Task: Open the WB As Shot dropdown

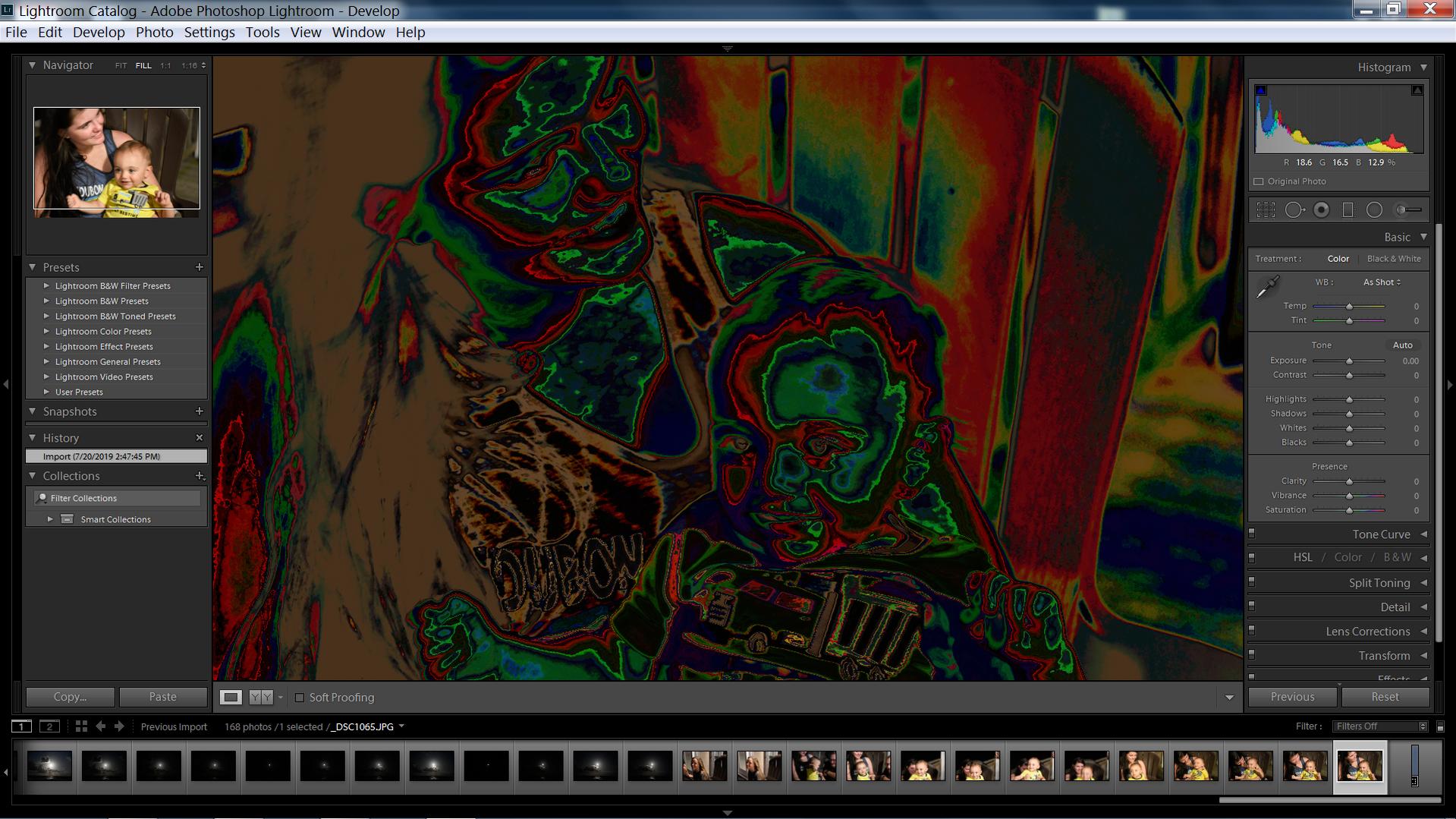Action: [1382, 282]
